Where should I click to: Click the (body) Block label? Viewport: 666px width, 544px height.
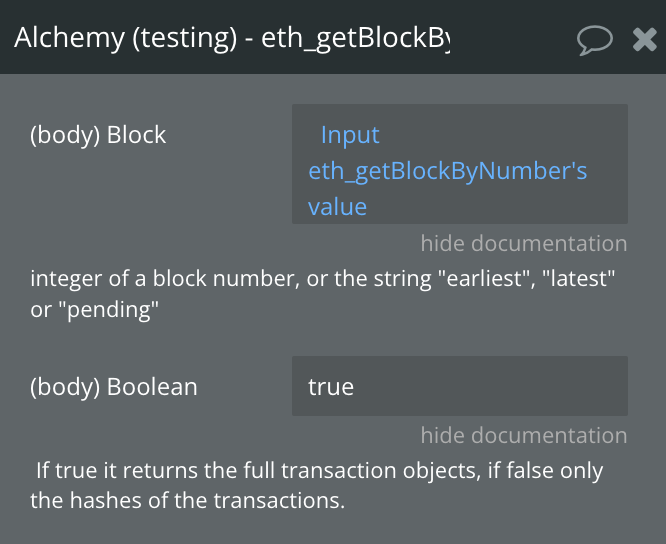pos(98,135)
